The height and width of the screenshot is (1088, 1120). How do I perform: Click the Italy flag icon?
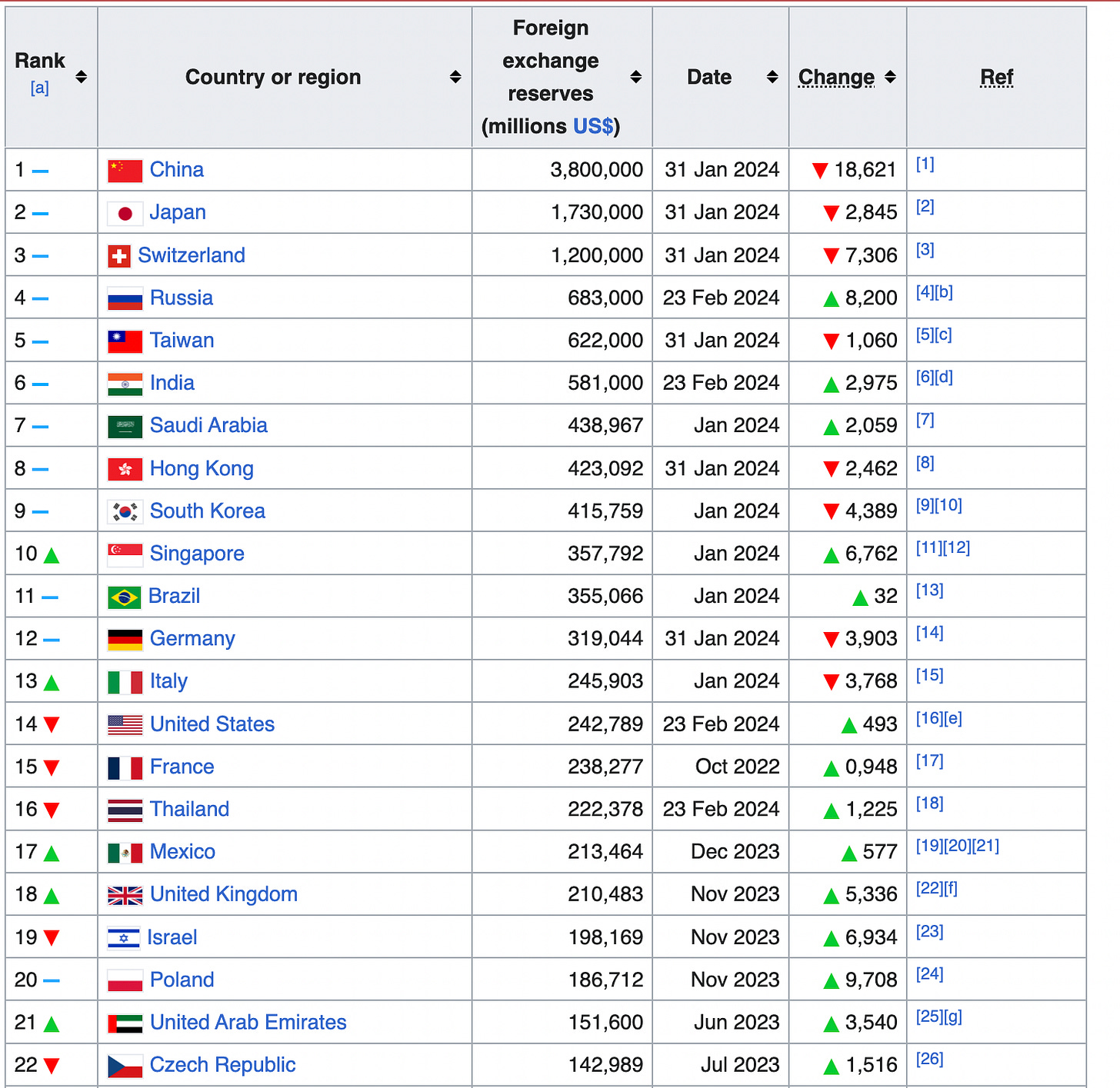(x=125, y=682)
